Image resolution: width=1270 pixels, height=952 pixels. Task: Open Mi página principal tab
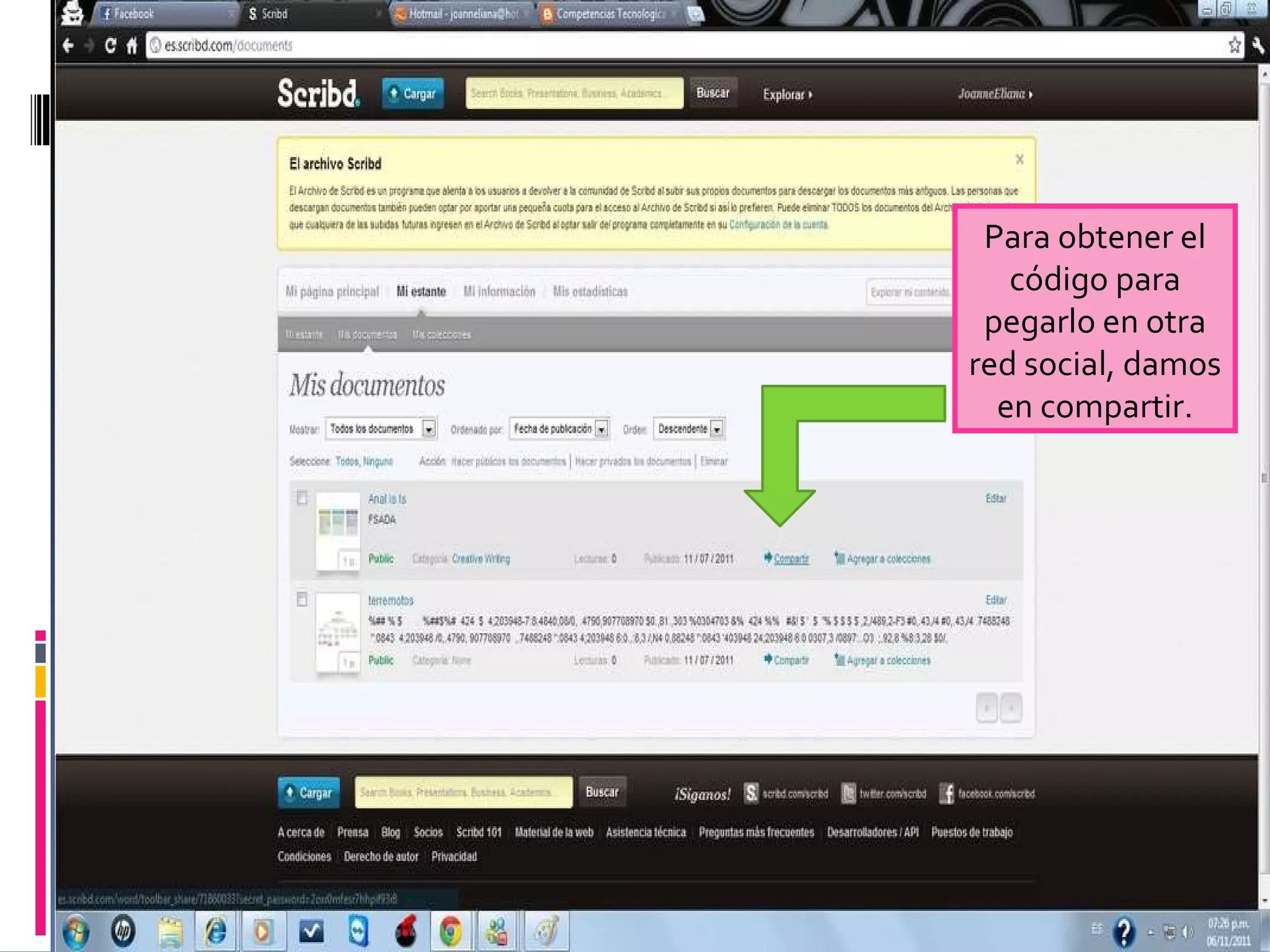[x=332, y=291]
